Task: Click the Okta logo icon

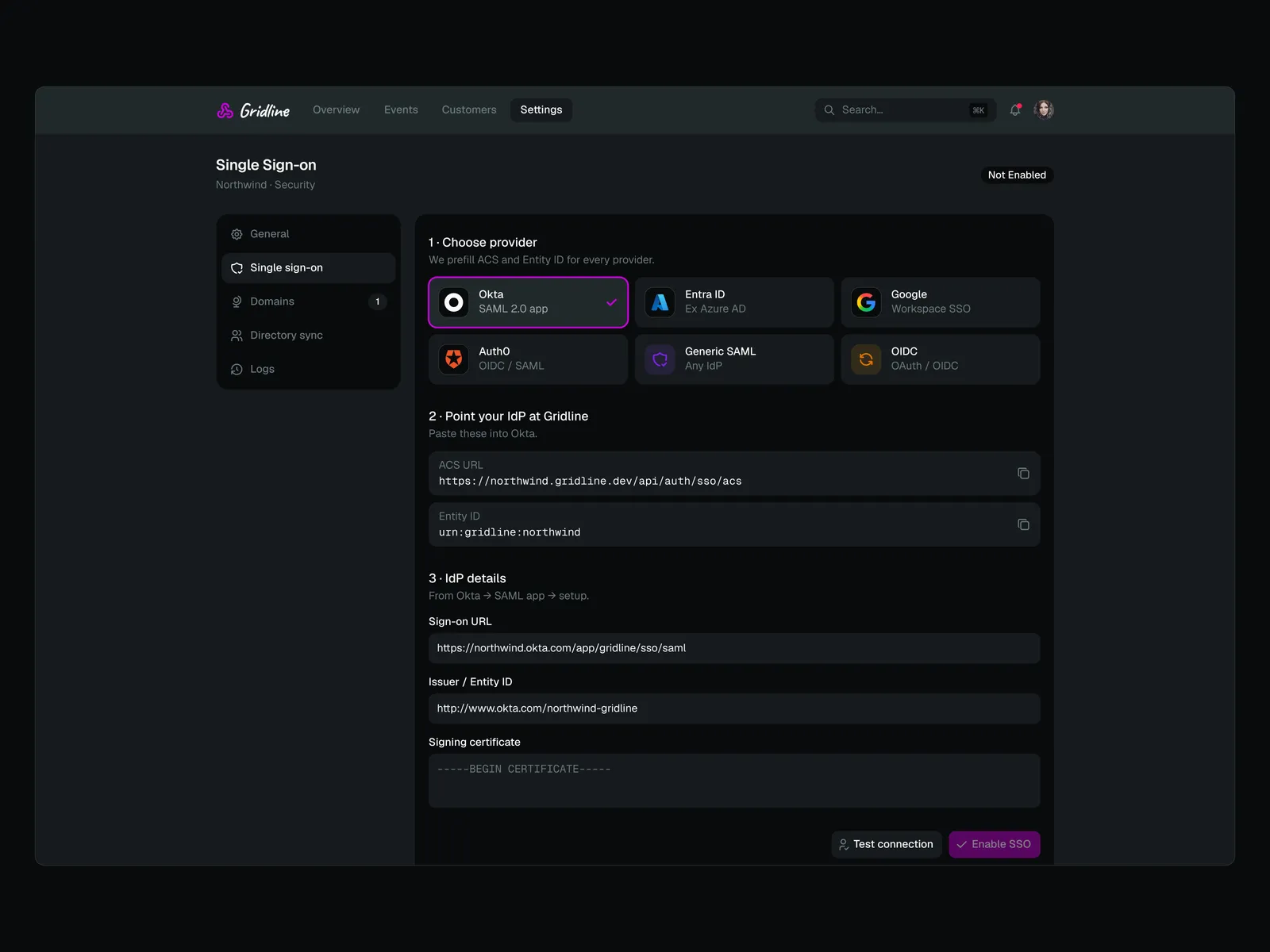Action: coord(454,302)
